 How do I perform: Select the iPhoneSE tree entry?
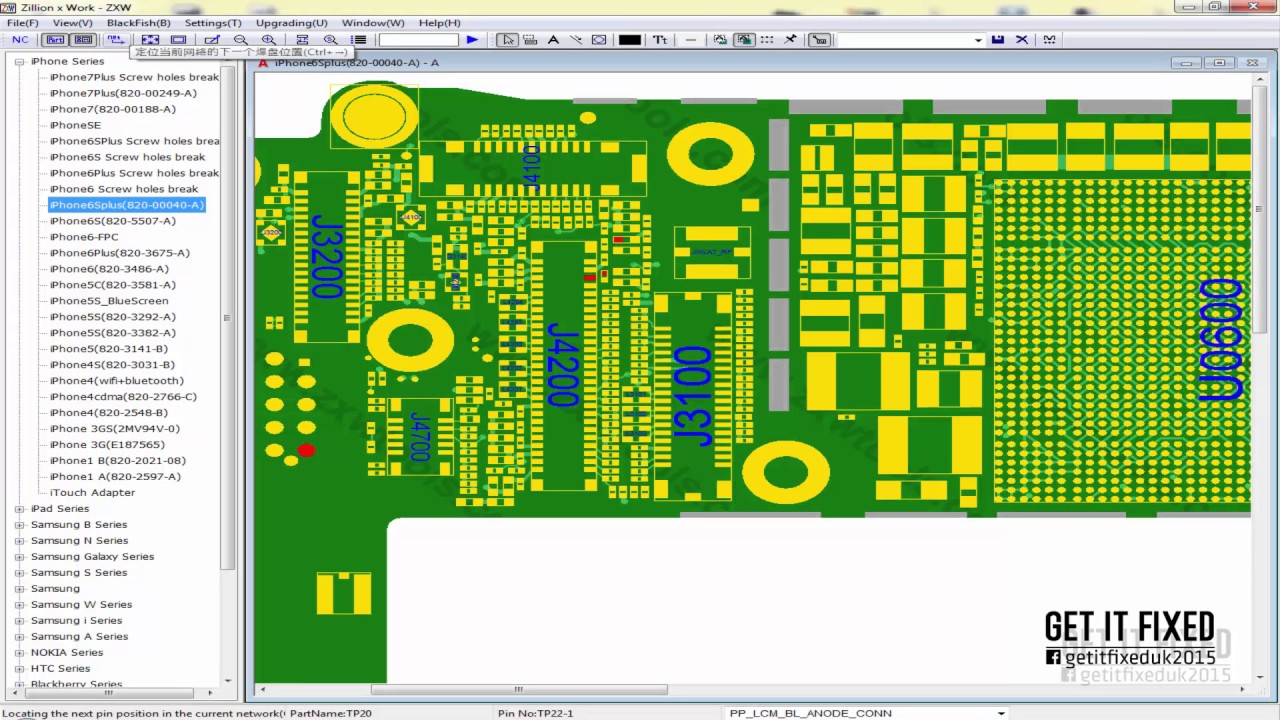[x=75, y=125]
